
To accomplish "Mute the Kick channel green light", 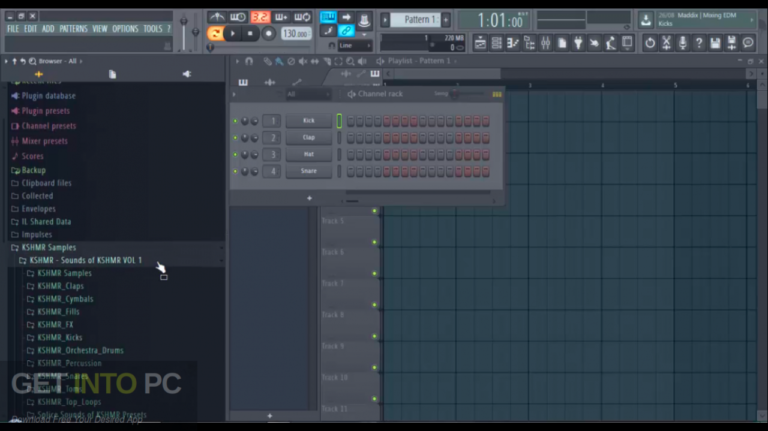I will point(235,121).
